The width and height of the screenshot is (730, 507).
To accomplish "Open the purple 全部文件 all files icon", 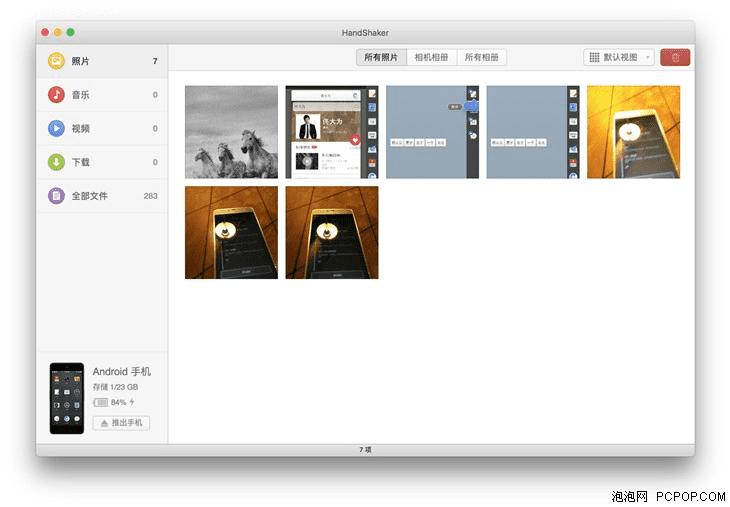I will [x=56, y=196].
